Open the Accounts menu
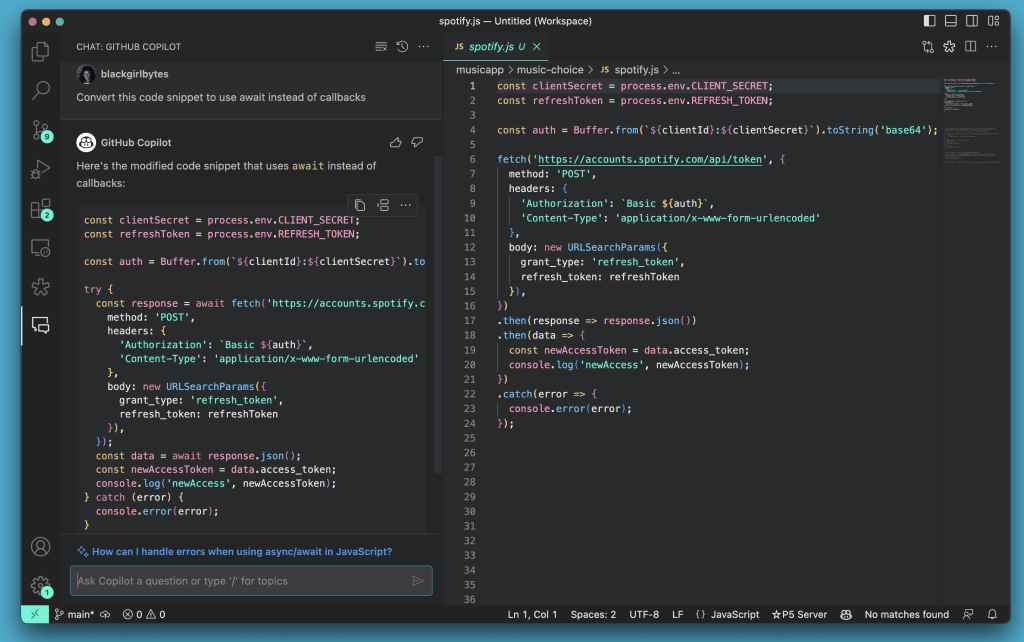Screen dimensions: 1024x642 click(x=40, y=547)
